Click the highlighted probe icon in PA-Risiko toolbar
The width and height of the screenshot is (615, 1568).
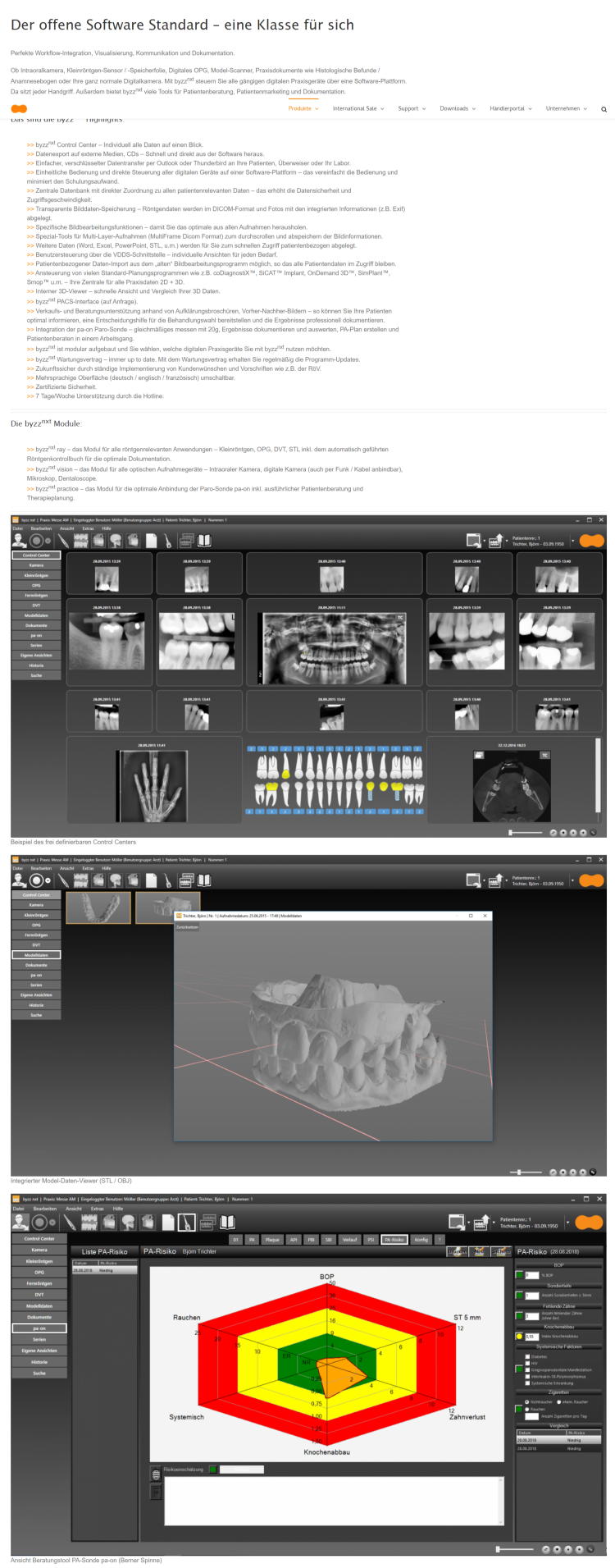click(x=186, y=1223)
